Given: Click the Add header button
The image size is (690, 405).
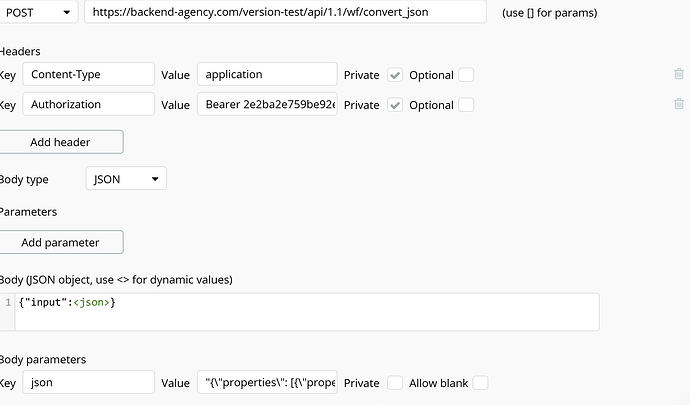Looking at the screenshot, I should point(60,142).
